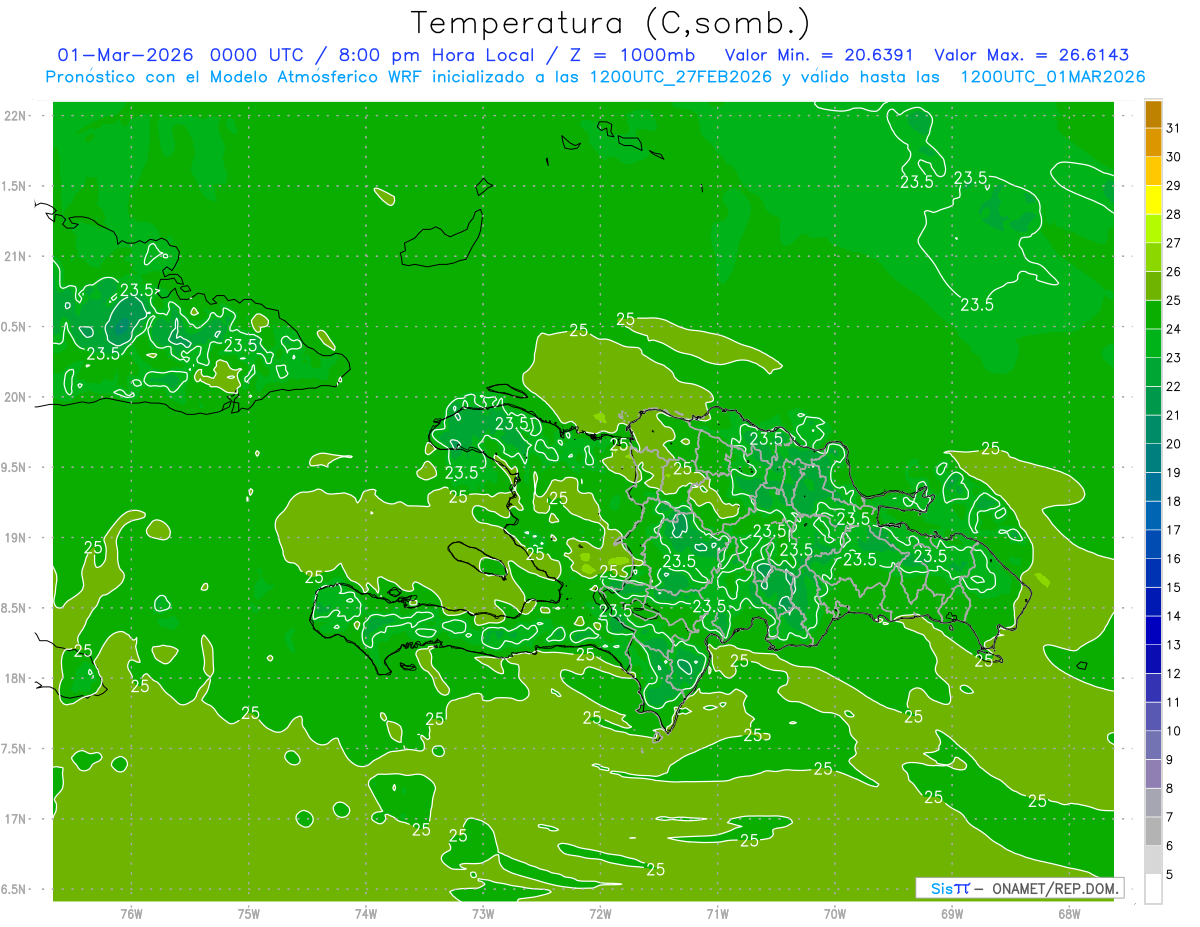Pick the yellow swatch between 28 and 29
This screenshot has width=1200, height=927.
coord(1154,200)
